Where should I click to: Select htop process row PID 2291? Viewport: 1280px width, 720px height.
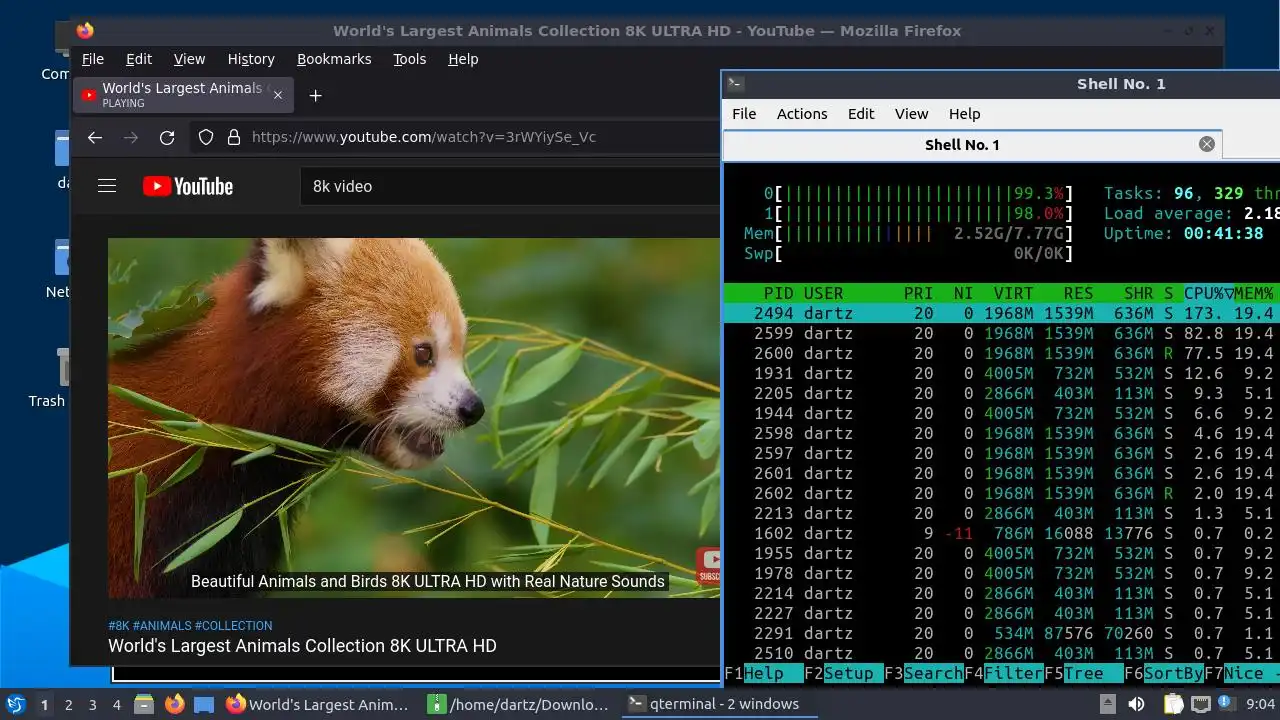pyautogui.click(x=1001, y=633)
